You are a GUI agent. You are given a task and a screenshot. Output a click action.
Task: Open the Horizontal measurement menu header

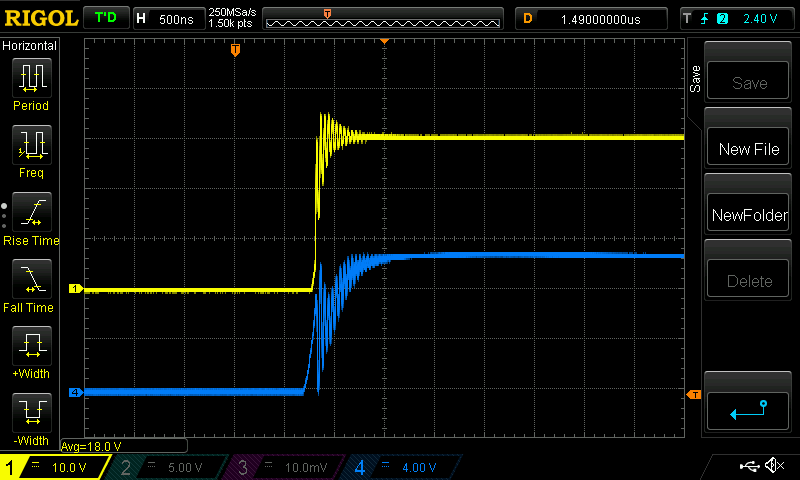pos(30,46)
